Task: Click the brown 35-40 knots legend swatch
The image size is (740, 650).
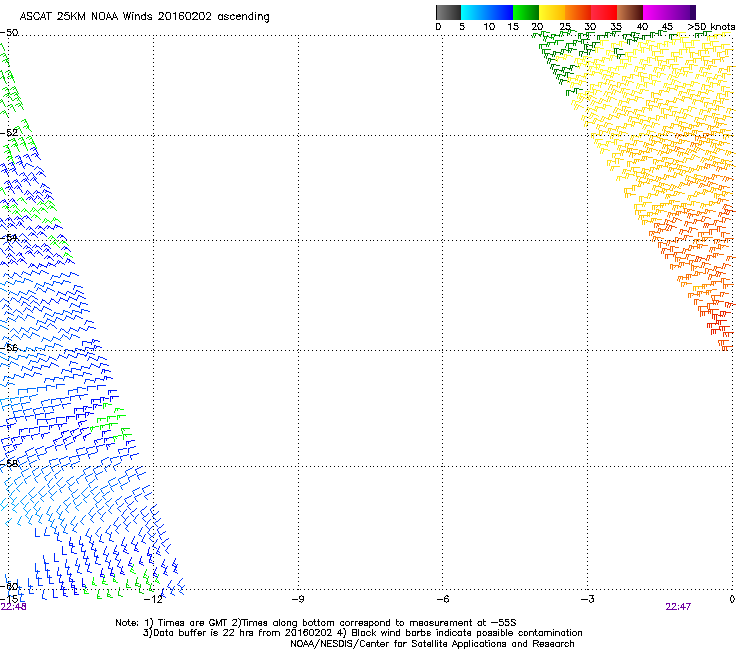Action: tap(630, 12)
